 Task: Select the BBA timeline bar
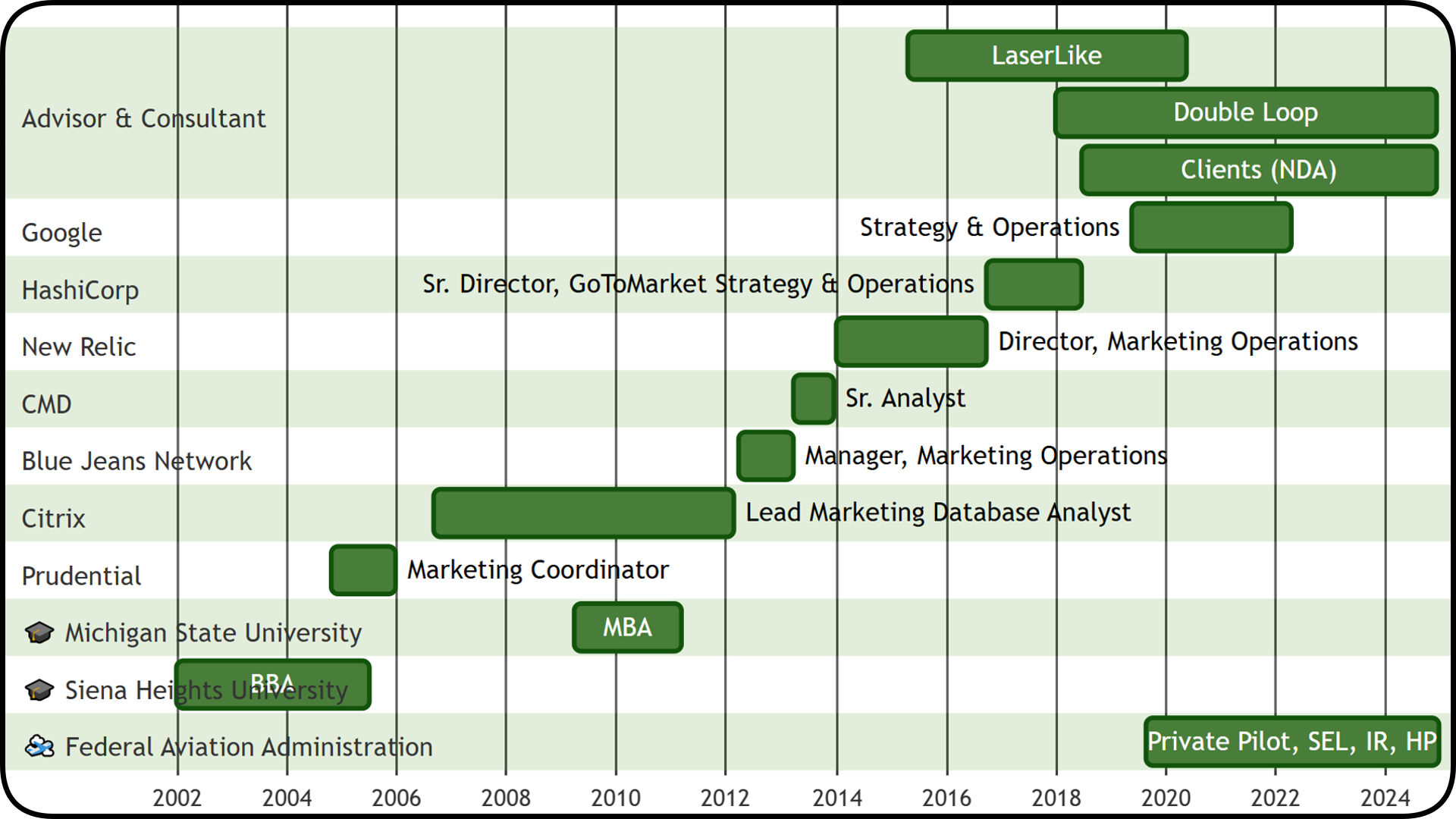[273, 685]
